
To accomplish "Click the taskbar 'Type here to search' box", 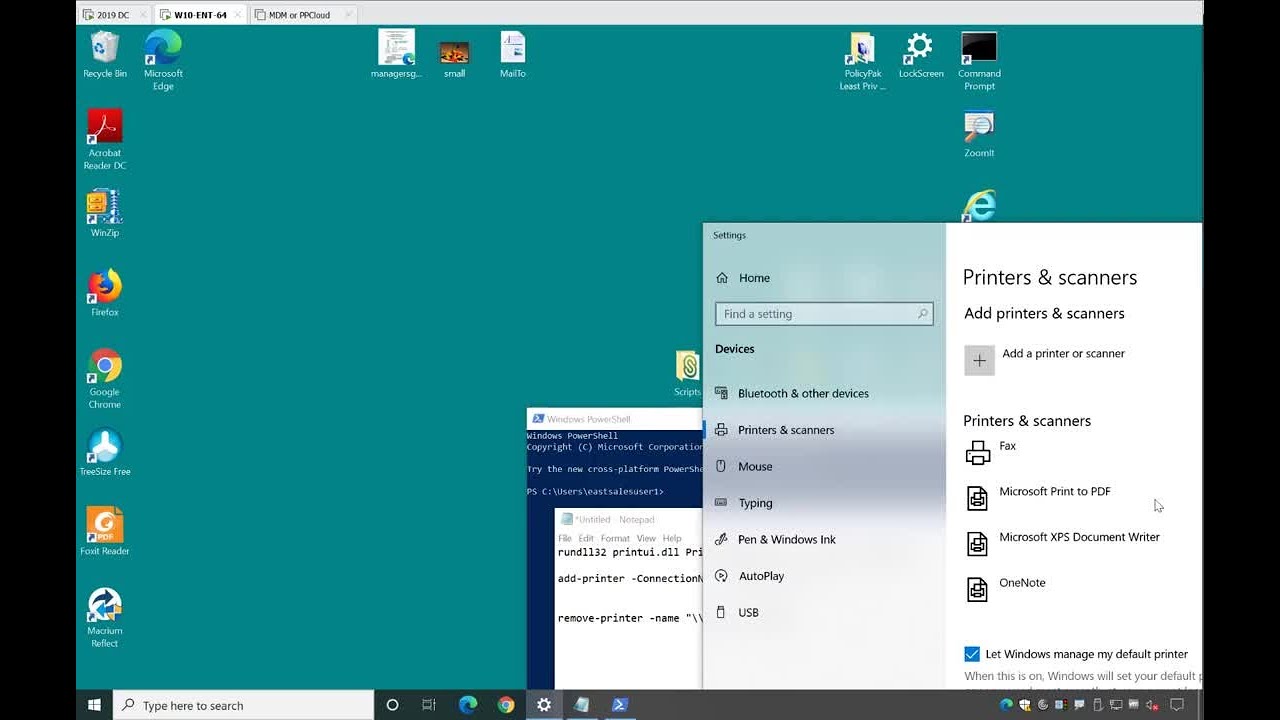I will [x=243, y=705].
